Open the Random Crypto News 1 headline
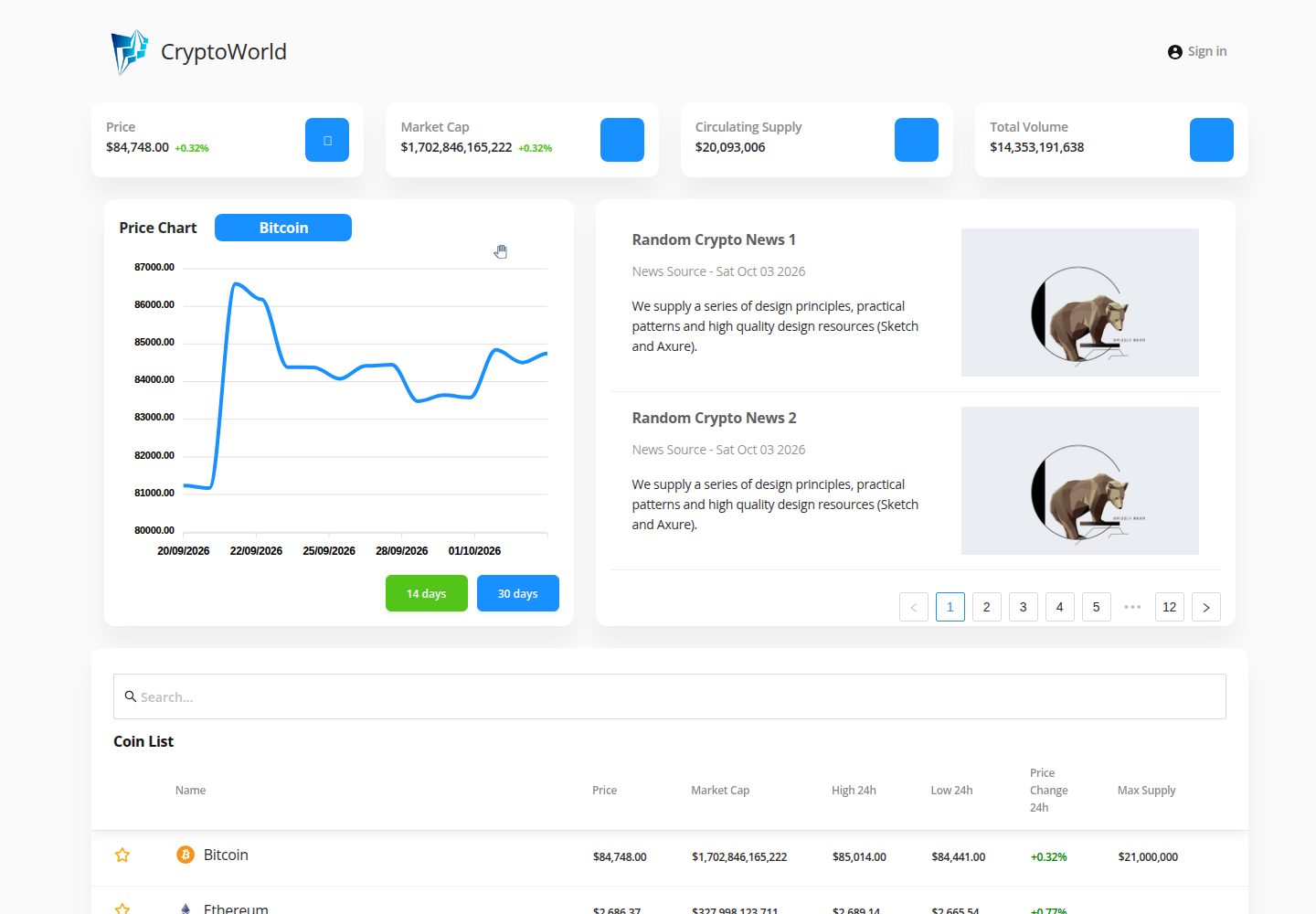This screenshot has height=914, width=1316. point(714,239)
